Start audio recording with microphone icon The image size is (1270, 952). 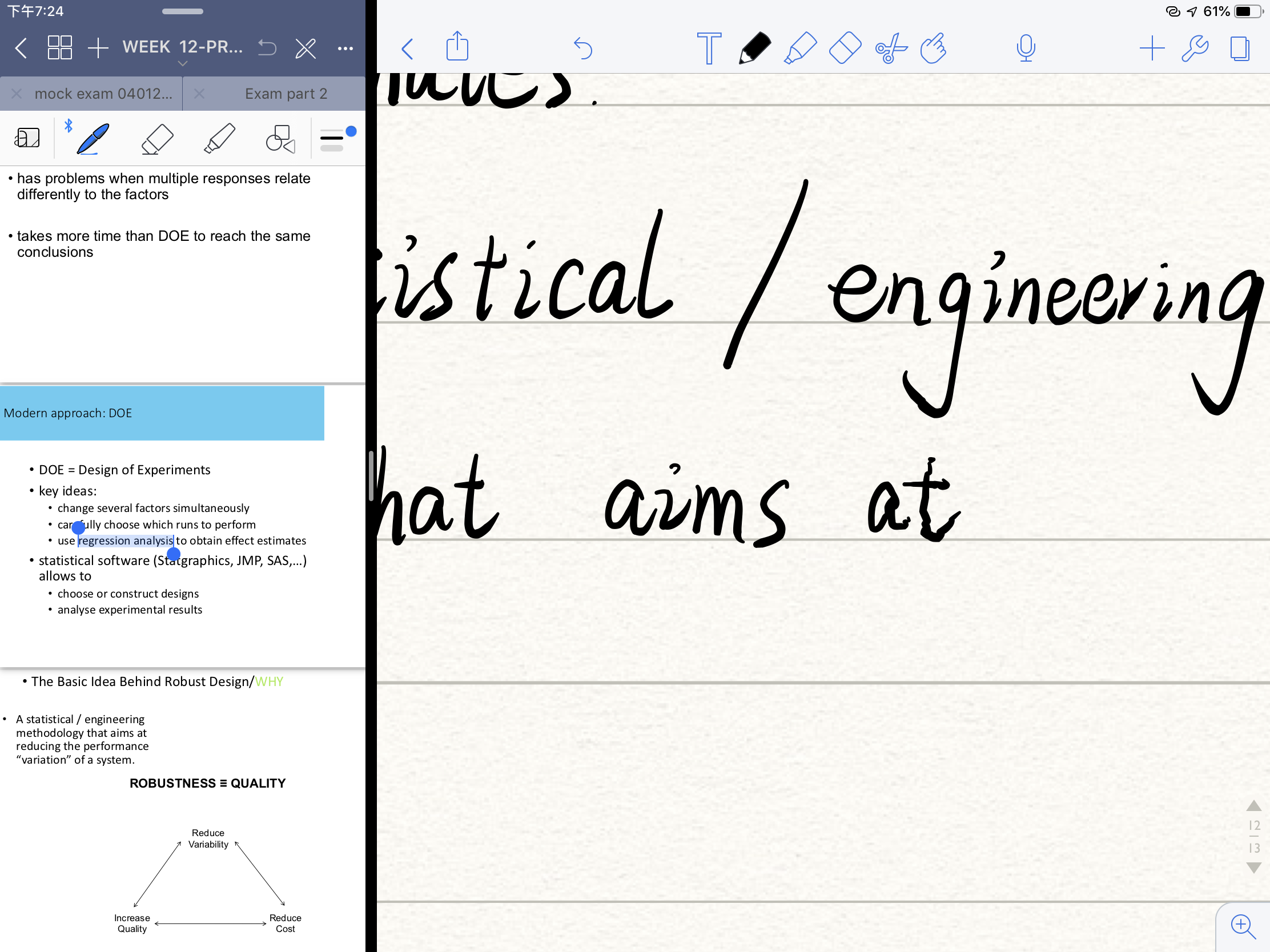pos(1026,48)
